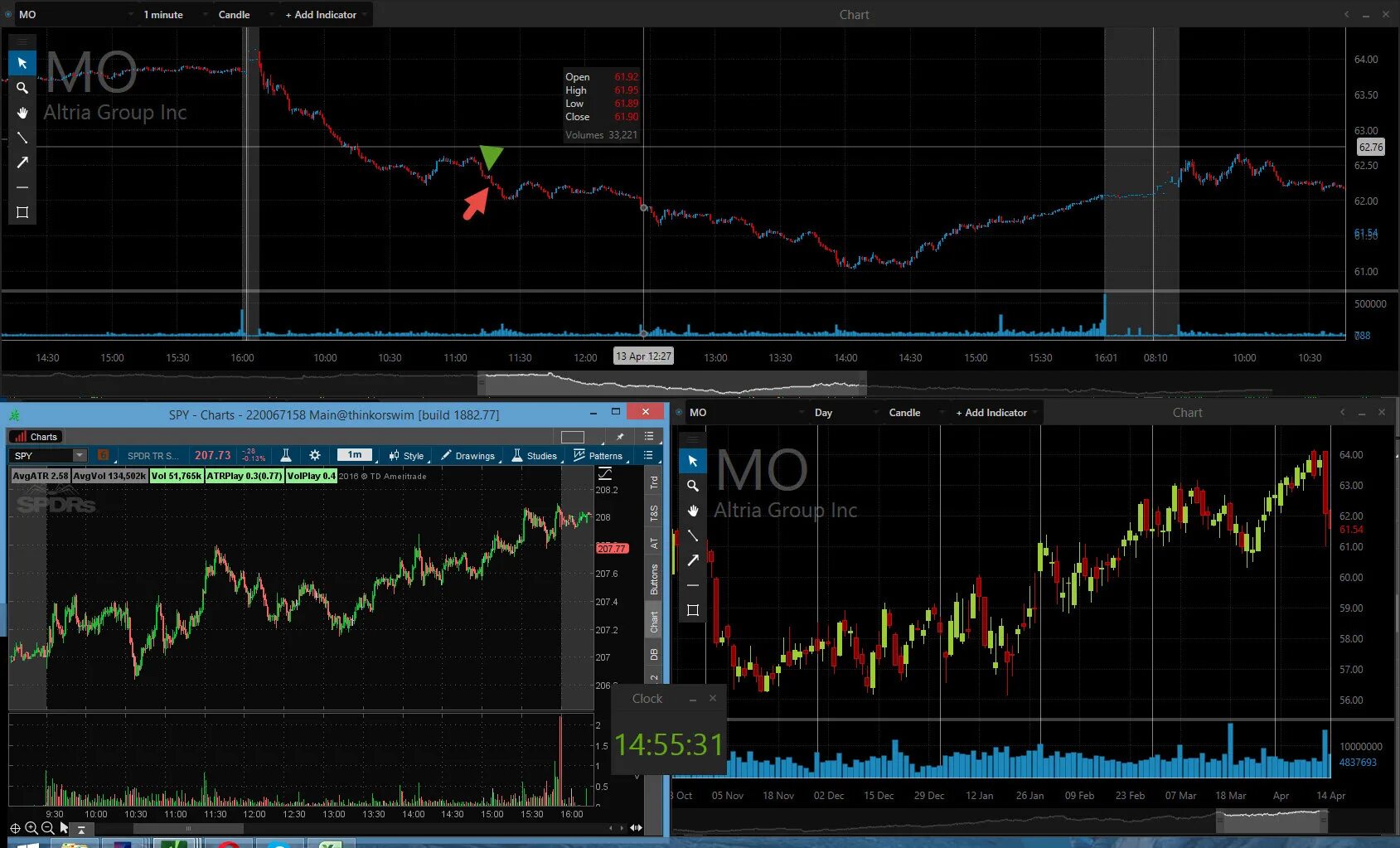
Task: Zoom out using the SPY chart minus magnifier
Action: pyautogui.click(x=47, y=828)
